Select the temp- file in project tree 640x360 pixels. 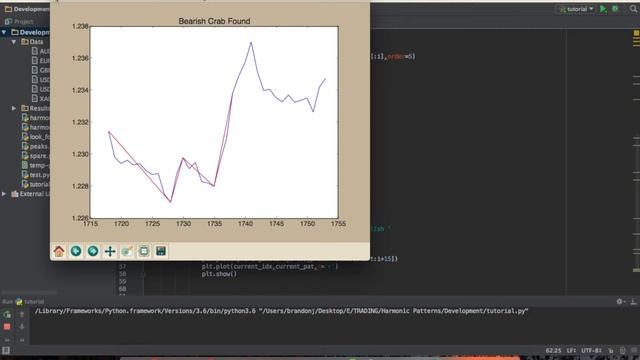coord(36,165)
